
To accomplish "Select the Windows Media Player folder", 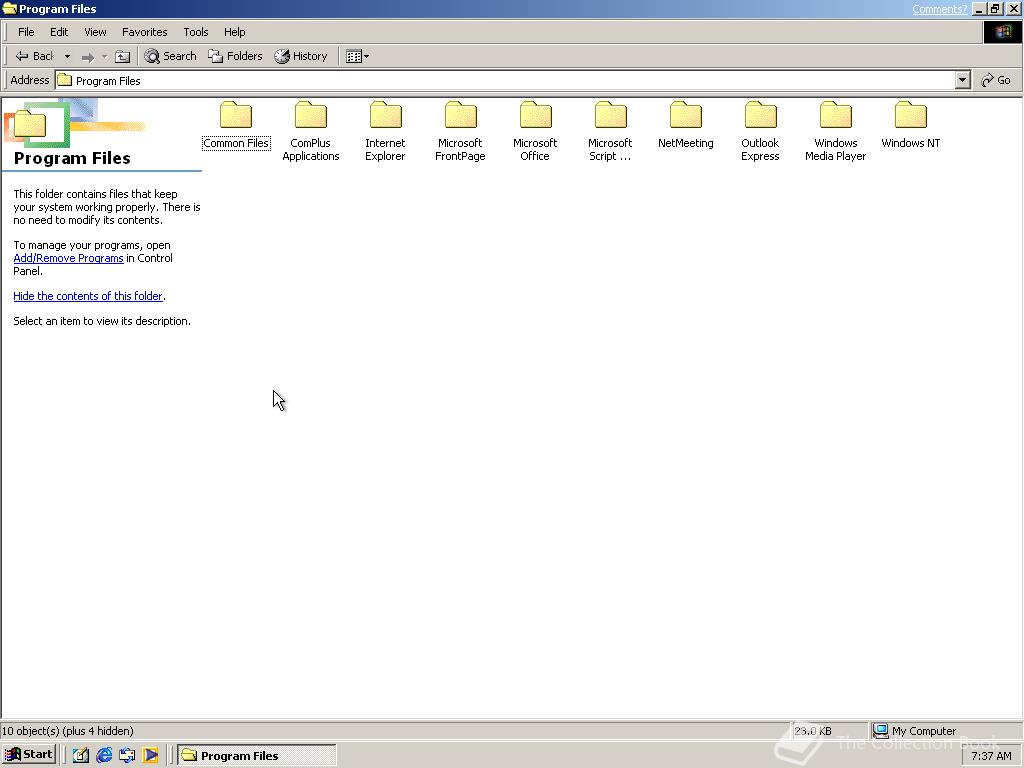I will click(835, 131).
